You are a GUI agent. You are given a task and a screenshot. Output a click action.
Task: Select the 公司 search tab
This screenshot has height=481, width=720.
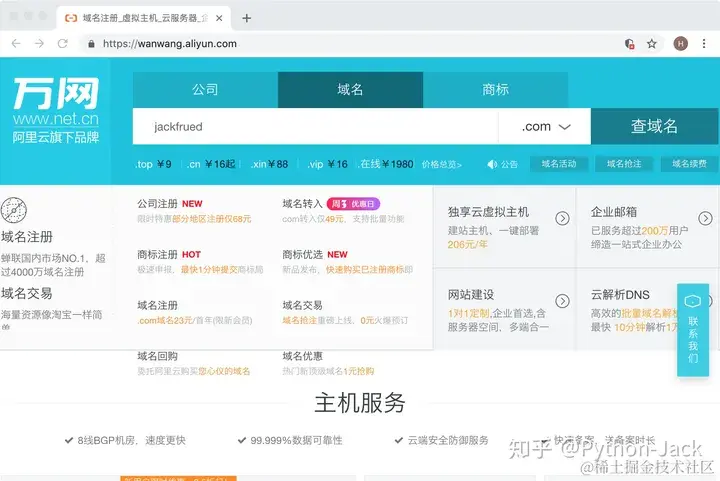click(x=205, y=89)
